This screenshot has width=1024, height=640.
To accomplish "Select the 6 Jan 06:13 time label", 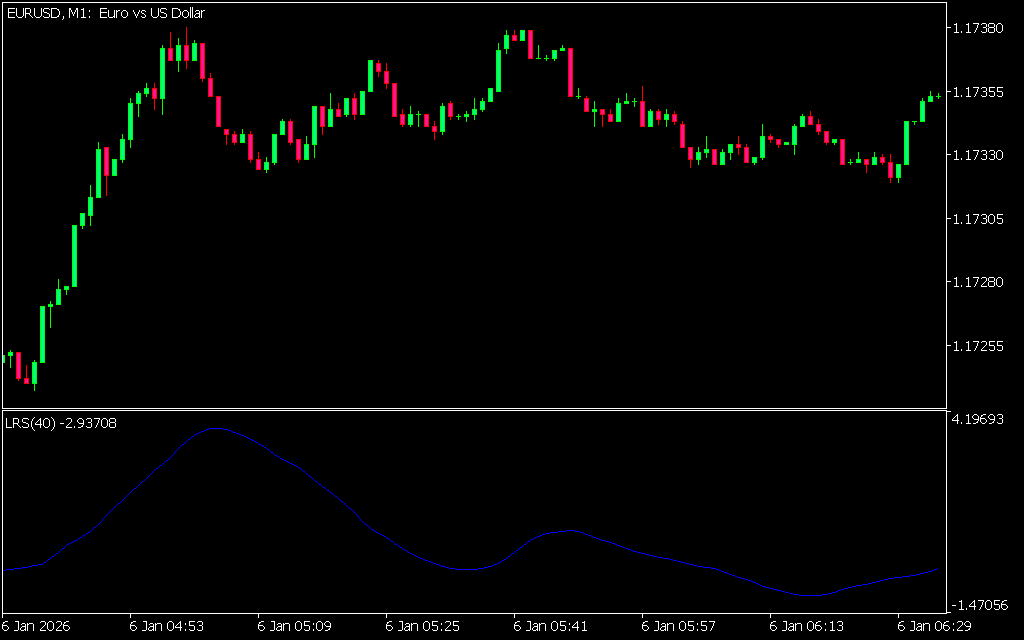I will coord(807,626).
